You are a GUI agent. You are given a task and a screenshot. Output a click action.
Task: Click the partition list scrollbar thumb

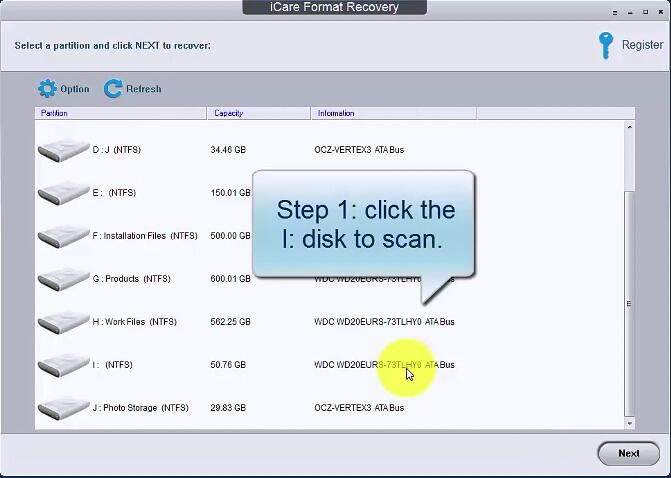click(x=629, y=303)
